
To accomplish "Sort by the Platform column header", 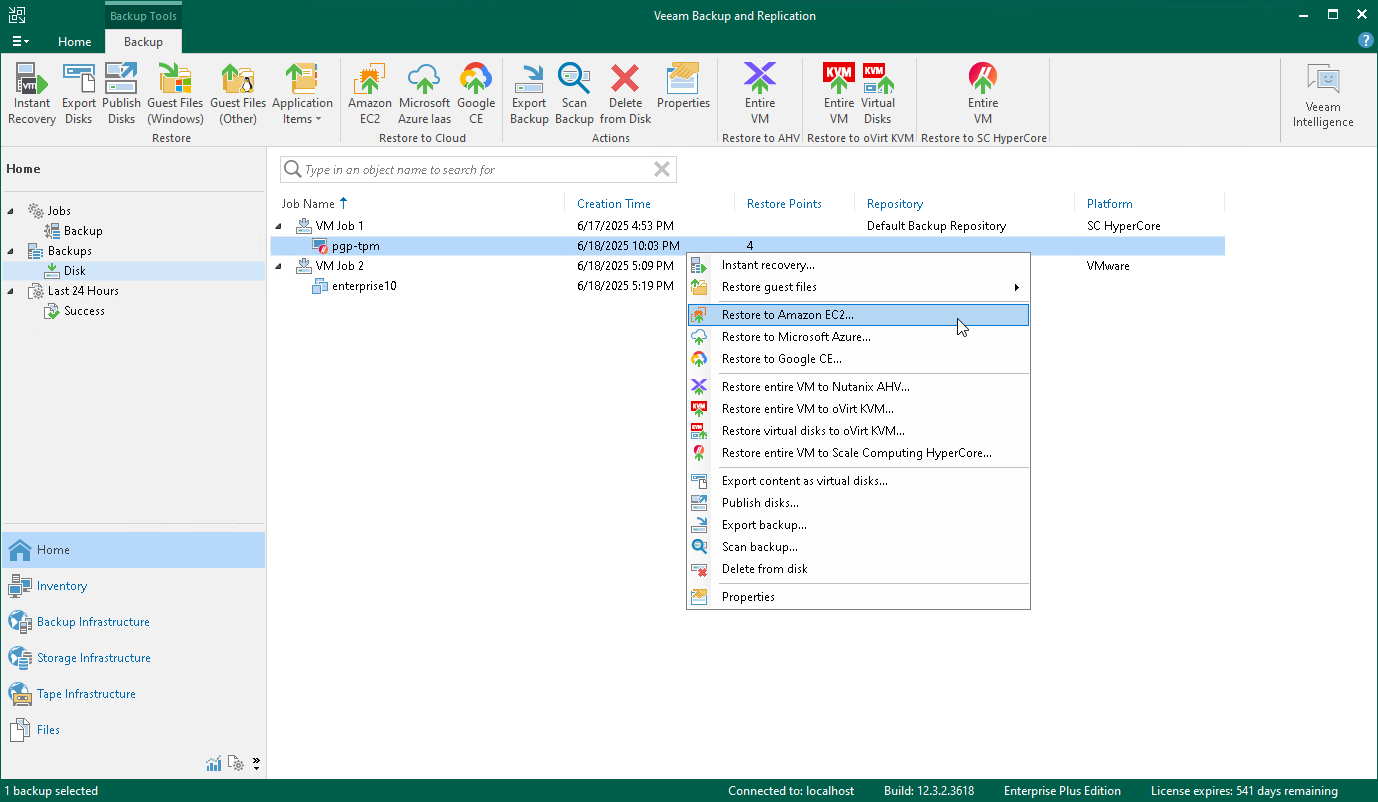I will (x=1110, y=203).
